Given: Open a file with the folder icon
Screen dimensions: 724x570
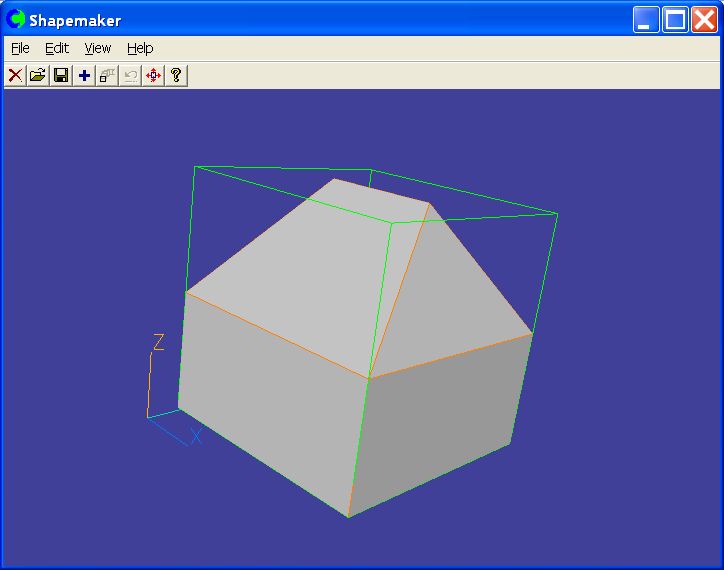Looking at the screenshot, I should click(x=38, y=75).
